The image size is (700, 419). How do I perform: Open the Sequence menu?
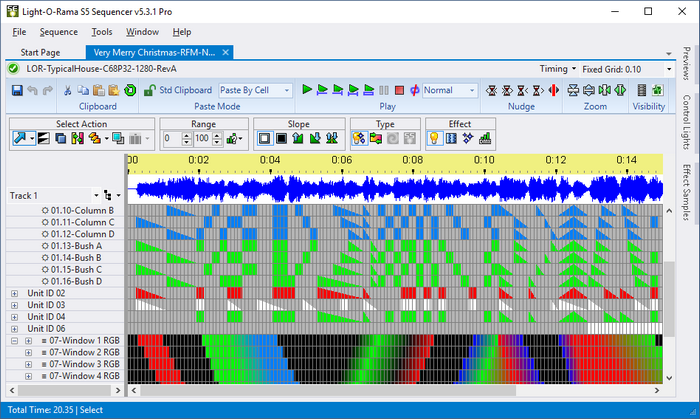[x=58, y=31]
